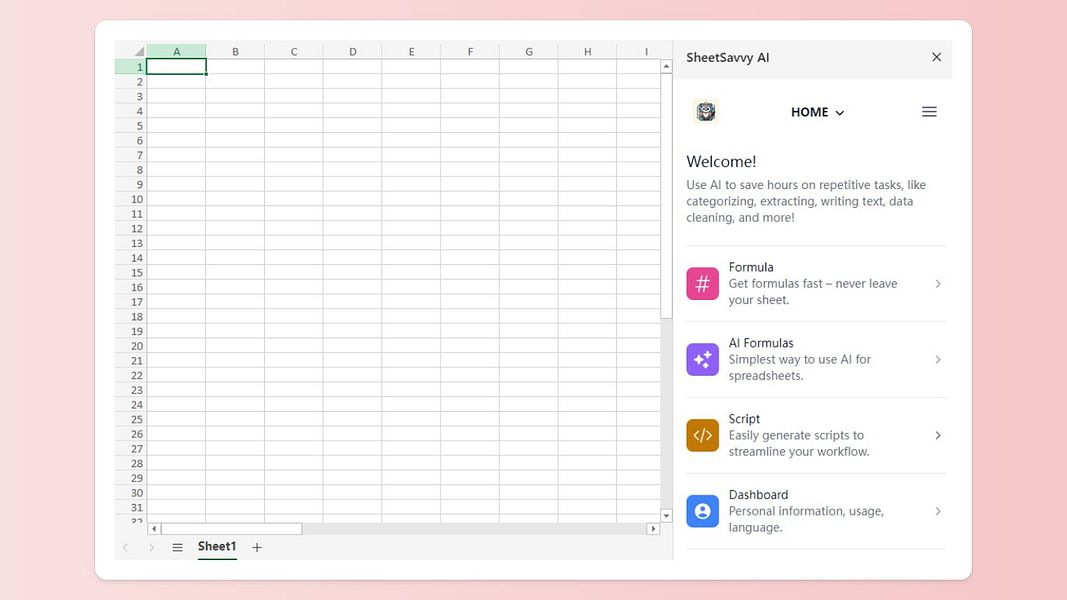Select the AI Formulas sparkle icon
Image resolution: width=1067 pixels, height=600 pixels.
(701, 359)
